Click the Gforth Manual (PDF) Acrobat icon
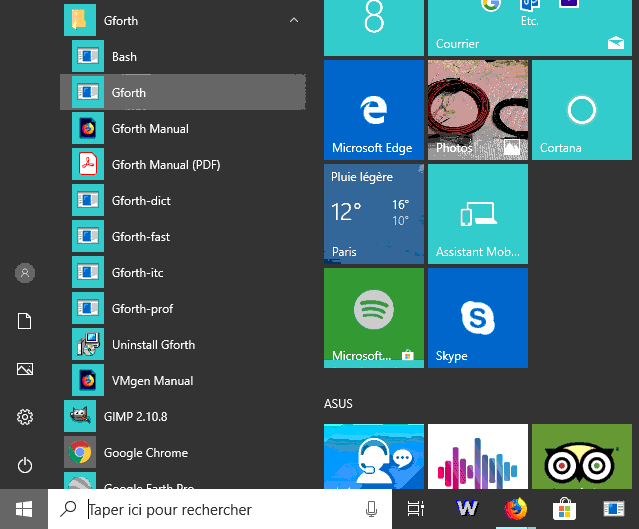This screenshot has height=529, width=639. coord(88,164)
